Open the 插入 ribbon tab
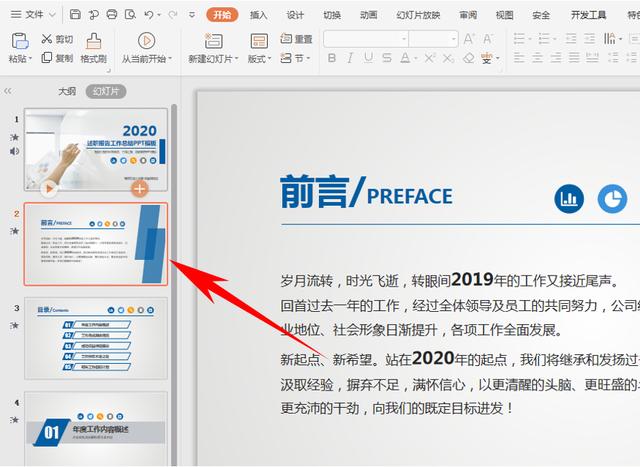This screenshot has width=640, height=467. click(x=258, y=15)
